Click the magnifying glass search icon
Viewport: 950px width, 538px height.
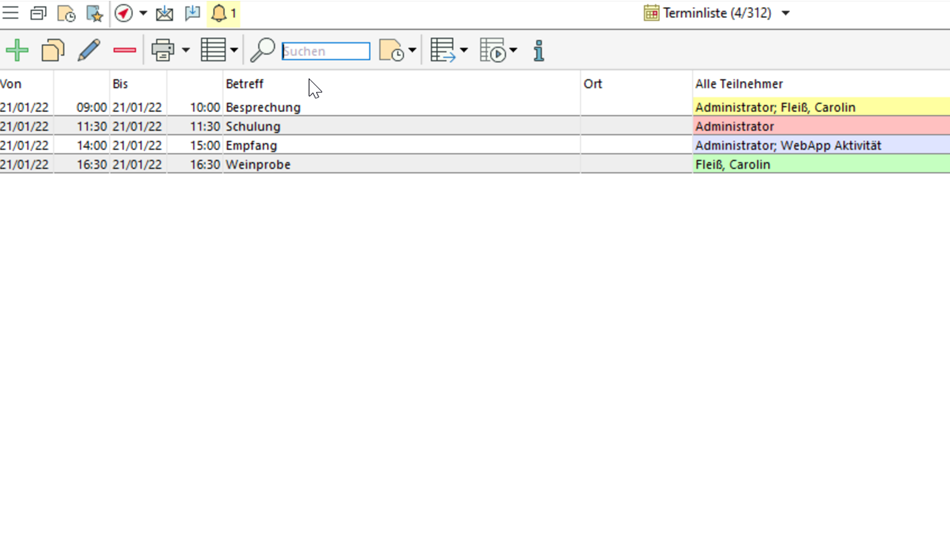pyautogui.click(x=262, y=50)
